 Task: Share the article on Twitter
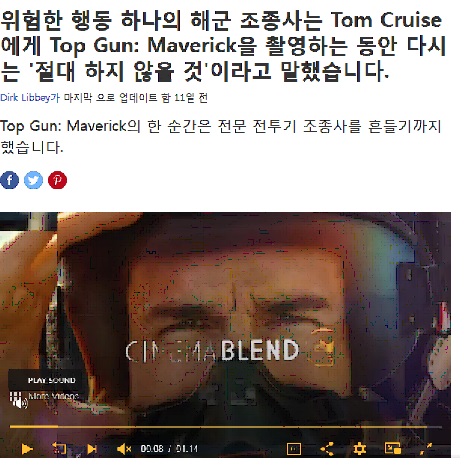tap(33, 180)
